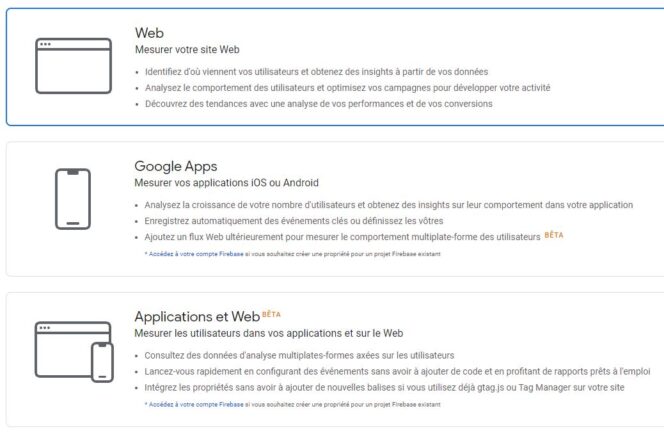Image resolution: width=664 pixels, height=436 pixels.
Task: Choose the Google Apps heading
Action: tap(175, 166)
